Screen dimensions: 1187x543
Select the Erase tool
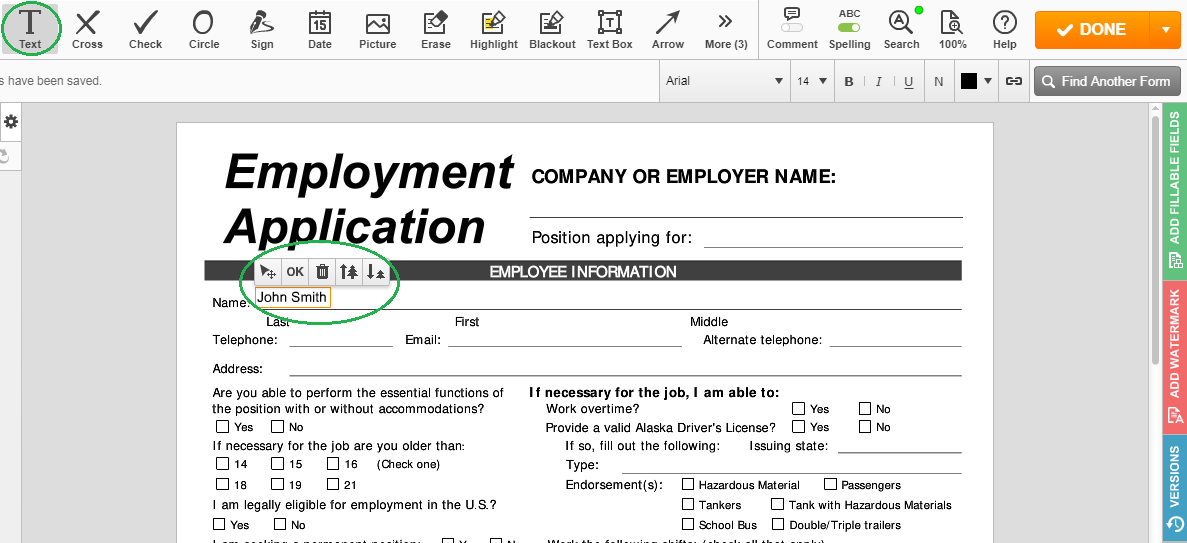[x=436, y=30]
